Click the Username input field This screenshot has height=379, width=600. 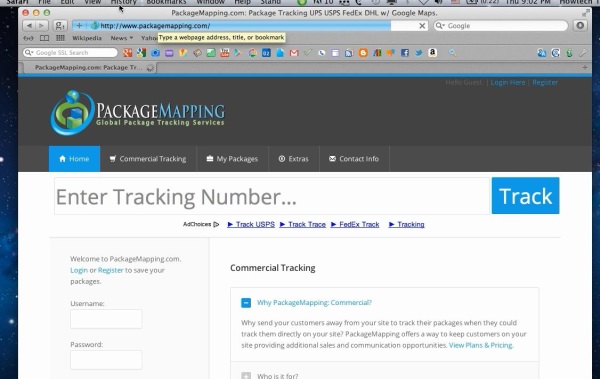pyautogui.click(x=106, y=319)
